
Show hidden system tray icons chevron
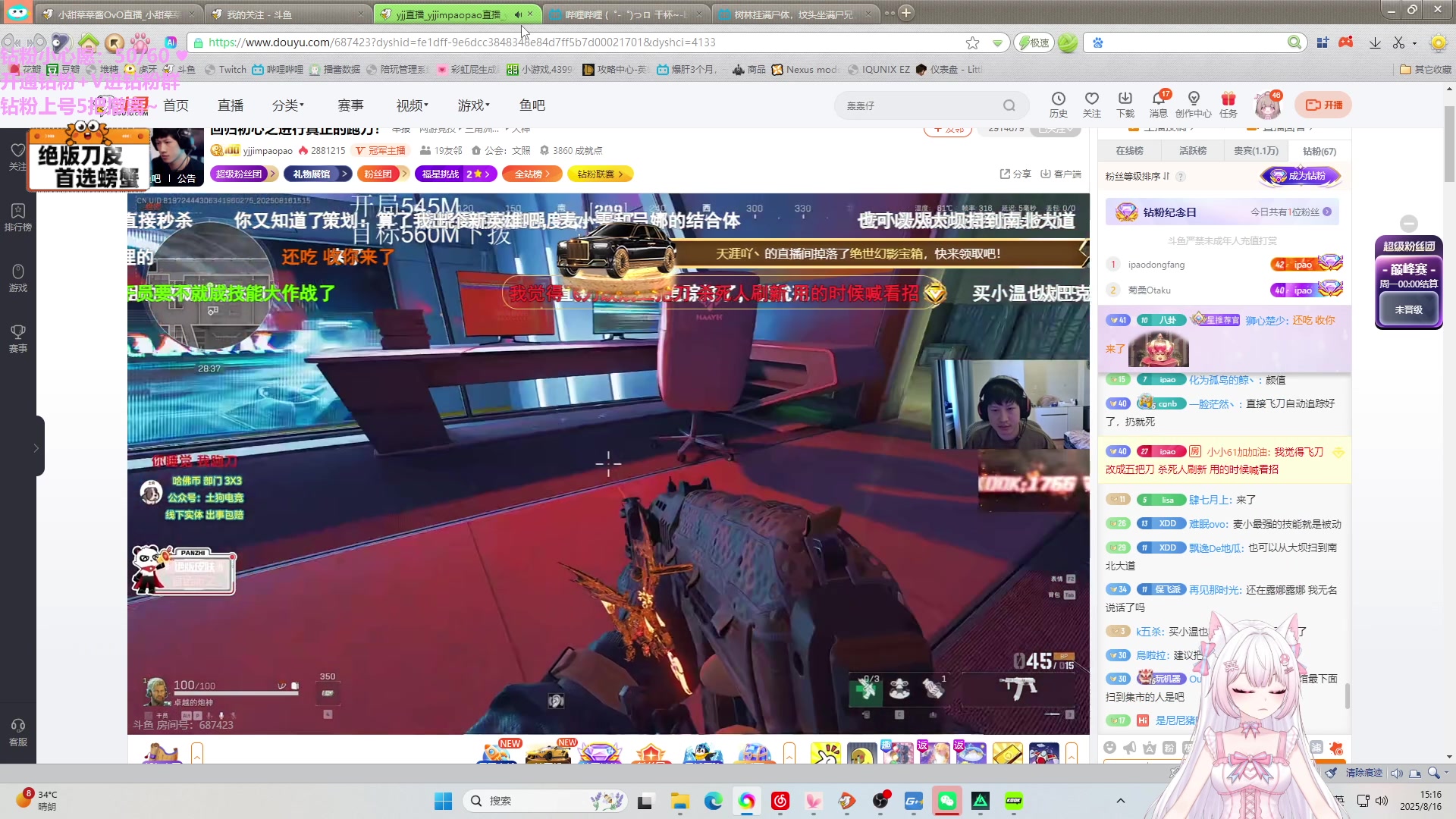pyautogui.click(x=1120, y=801)
